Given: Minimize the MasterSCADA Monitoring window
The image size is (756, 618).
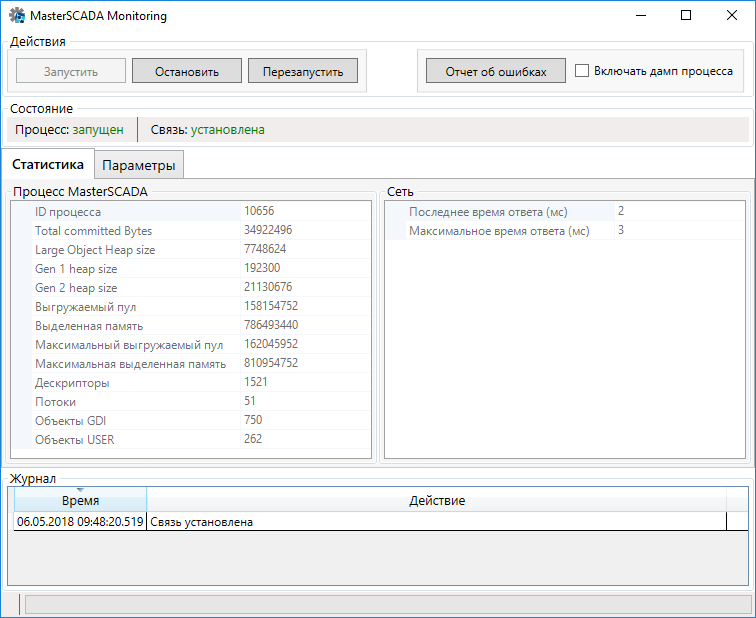Looking at the screenshot, I should [641, 15].
